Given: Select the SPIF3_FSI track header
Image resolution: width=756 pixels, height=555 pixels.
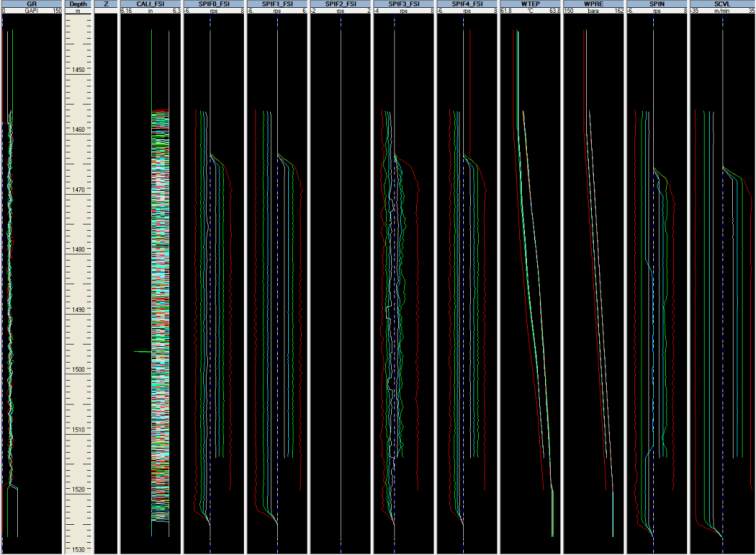Looking at the screenshot, I should [403, 4].
